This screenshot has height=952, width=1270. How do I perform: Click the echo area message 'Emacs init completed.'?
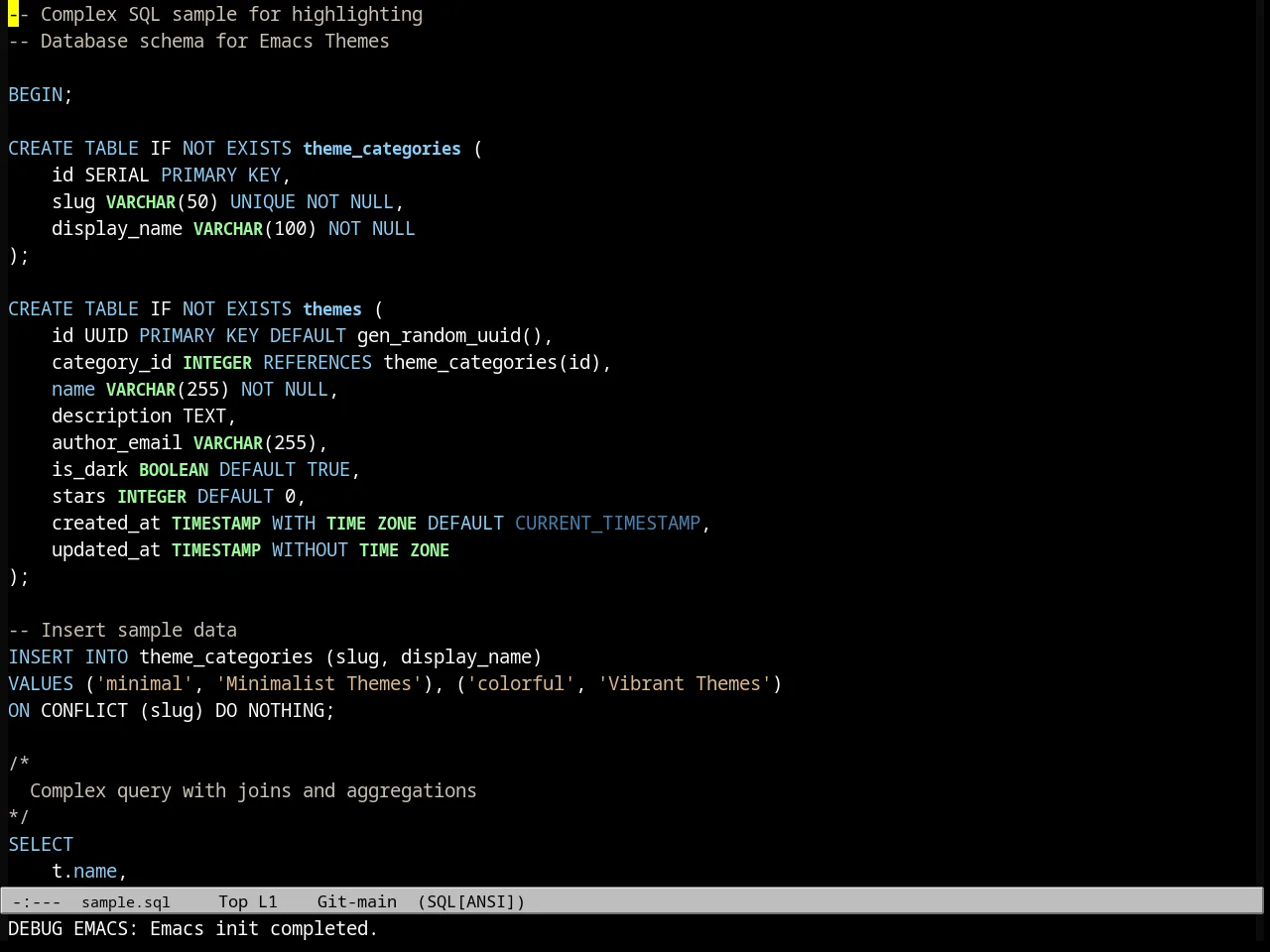(264, 928)
